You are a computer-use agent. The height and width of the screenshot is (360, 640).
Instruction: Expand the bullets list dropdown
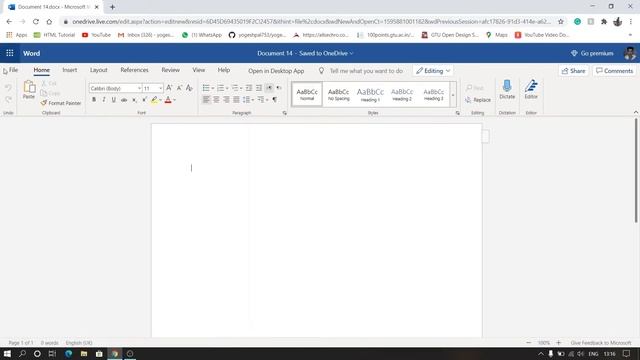pyautogui.click(x=213, y=88)
